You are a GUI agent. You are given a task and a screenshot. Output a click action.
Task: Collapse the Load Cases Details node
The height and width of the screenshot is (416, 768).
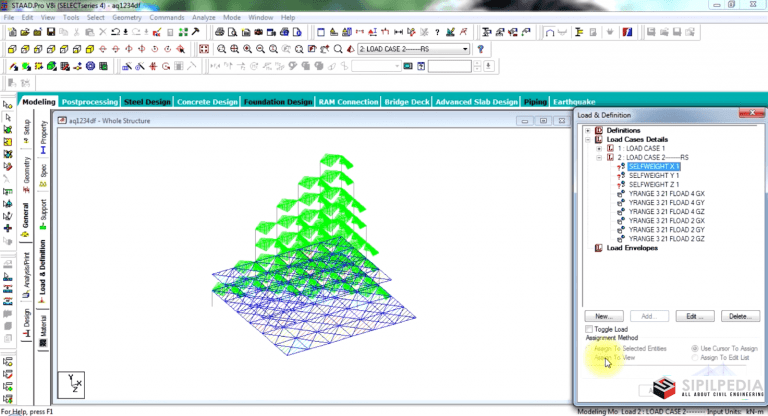point(588,140)
